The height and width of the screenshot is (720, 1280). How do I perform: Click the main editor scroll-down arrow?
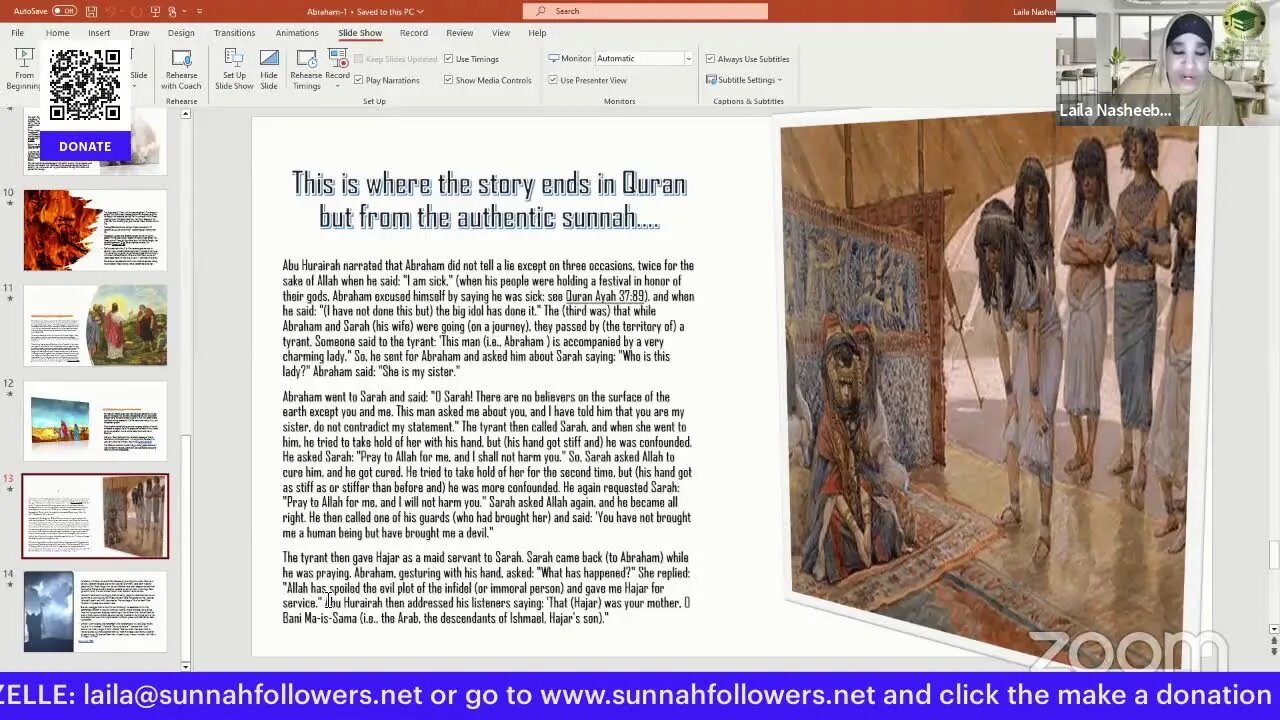tap(1273, 630)
